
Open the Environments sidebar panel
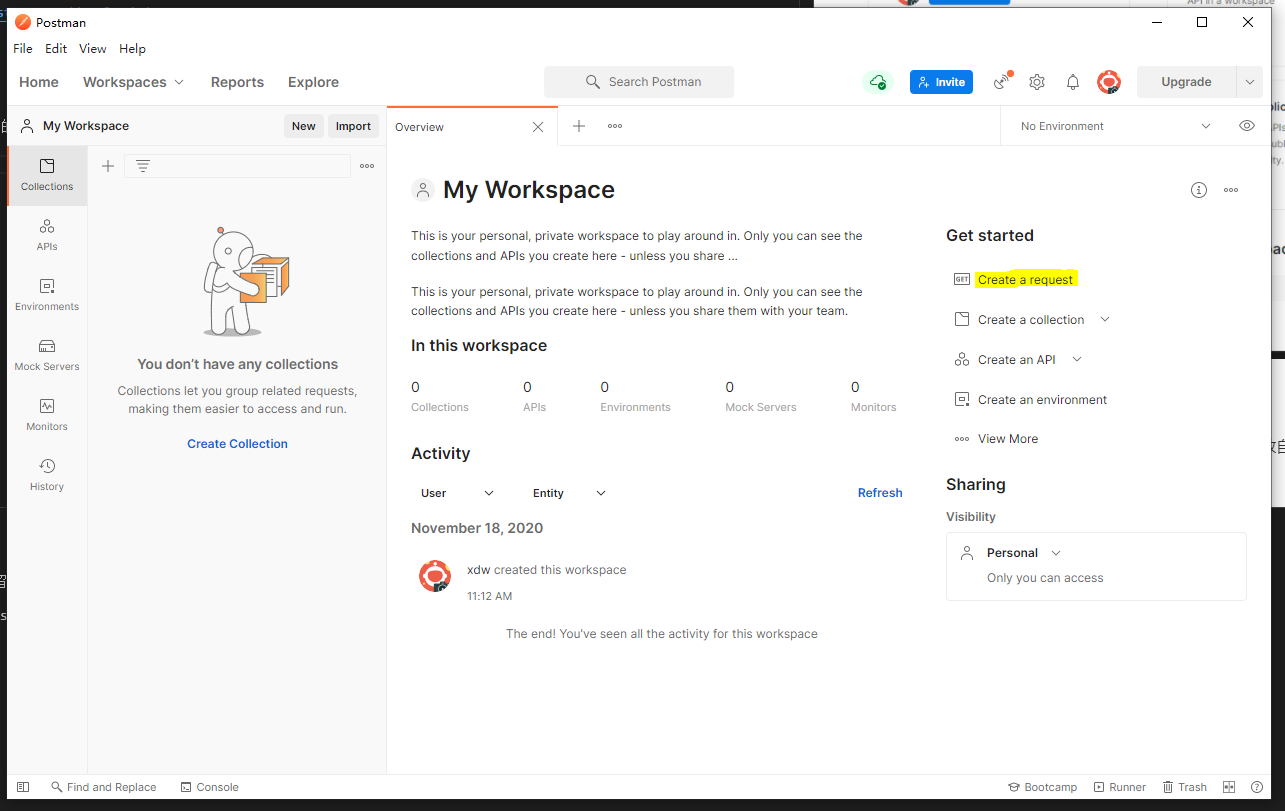[47, 294]
